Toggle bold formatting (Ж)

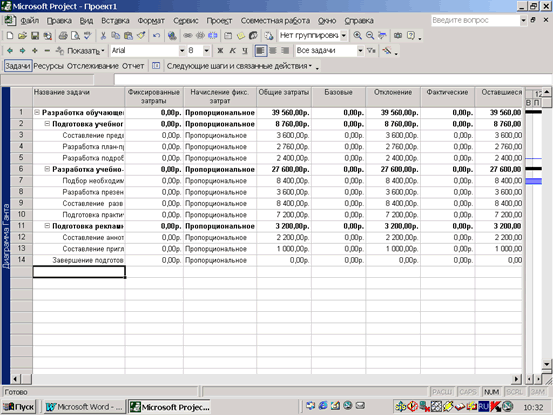tap(220, 51)
